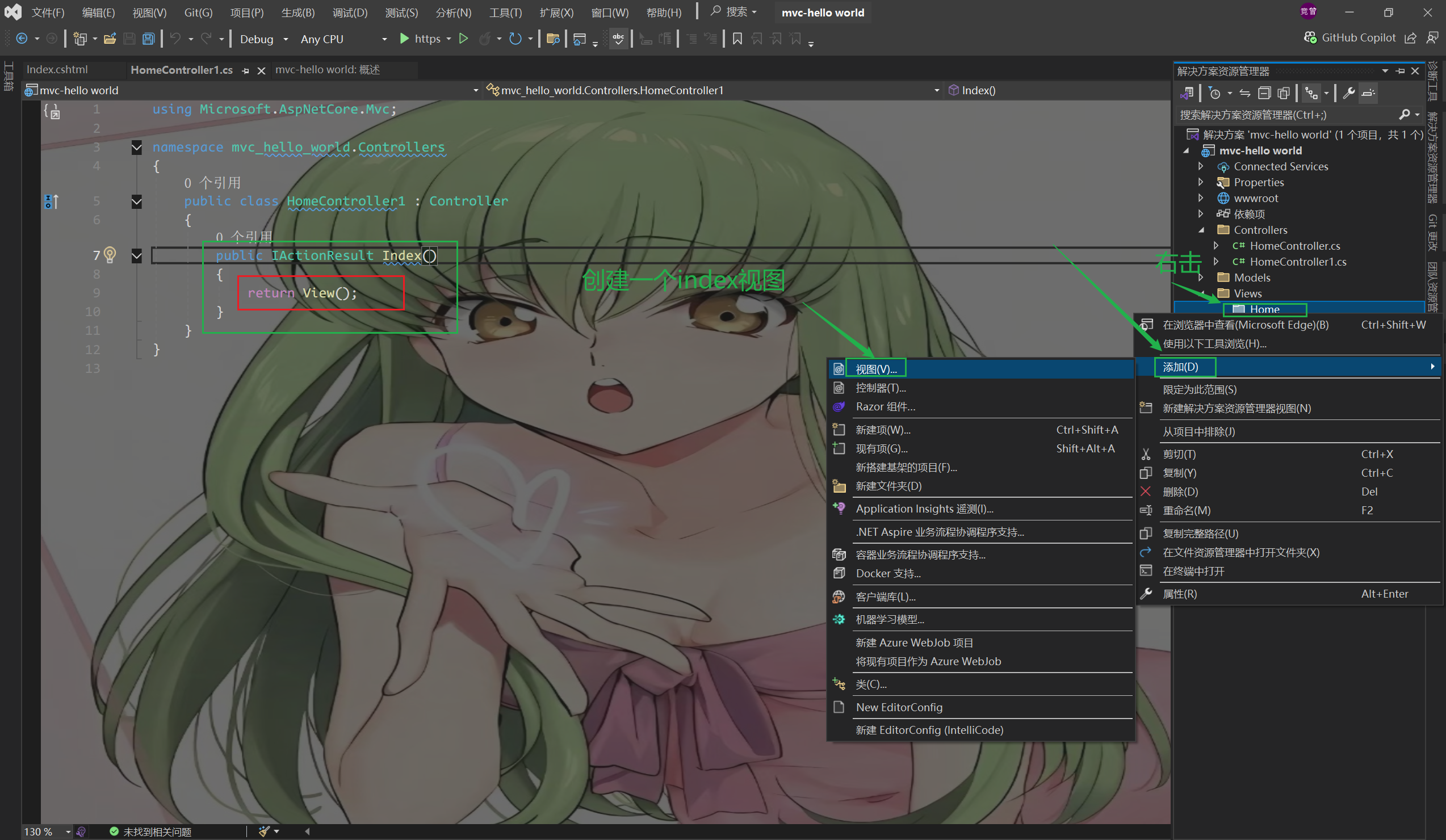1446x840 pixels.
Task: Click the bookmark icon in the toolbar
Action: point(737,39)
